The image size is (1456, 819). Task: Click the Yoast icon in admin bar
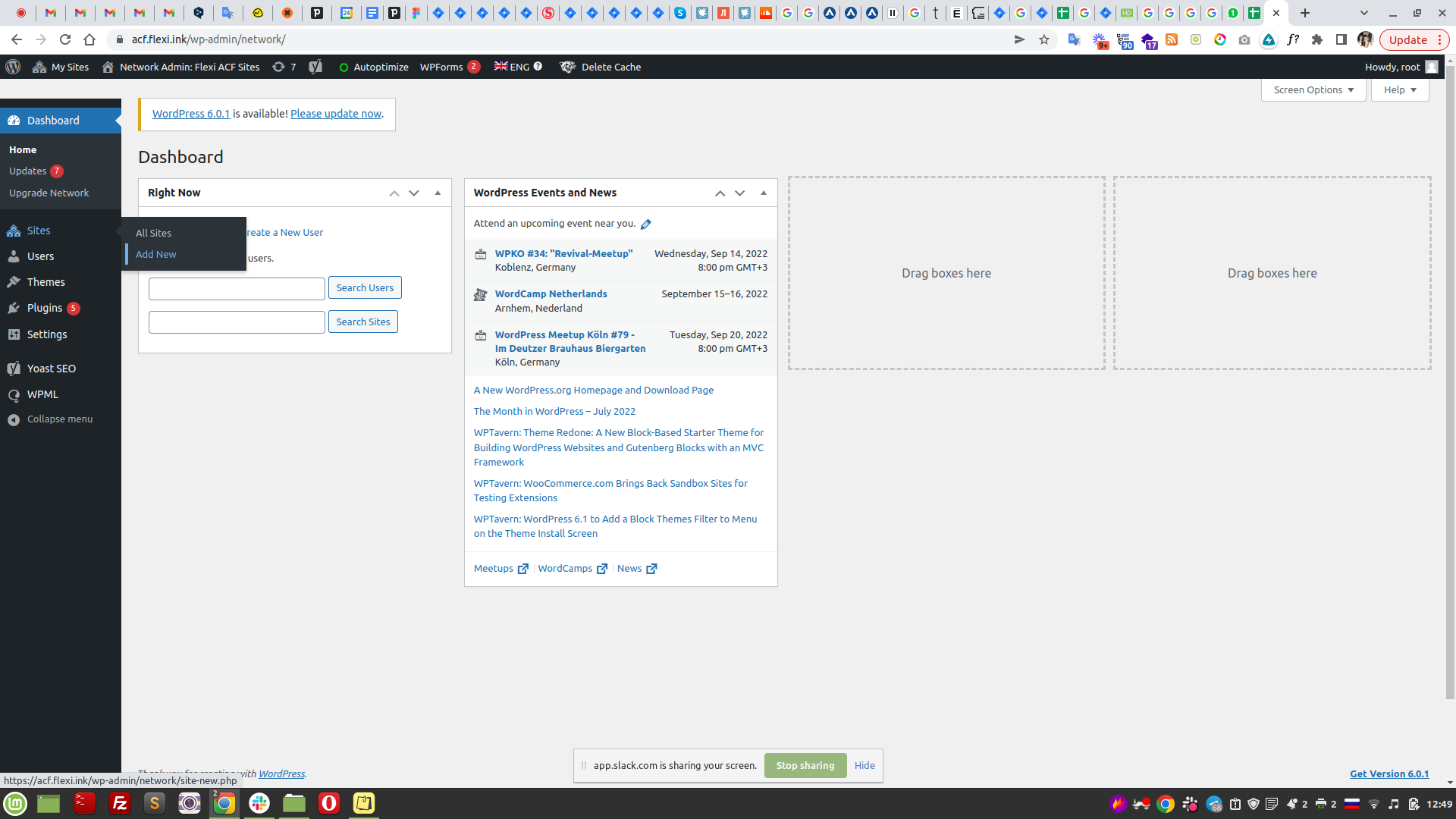315,67
